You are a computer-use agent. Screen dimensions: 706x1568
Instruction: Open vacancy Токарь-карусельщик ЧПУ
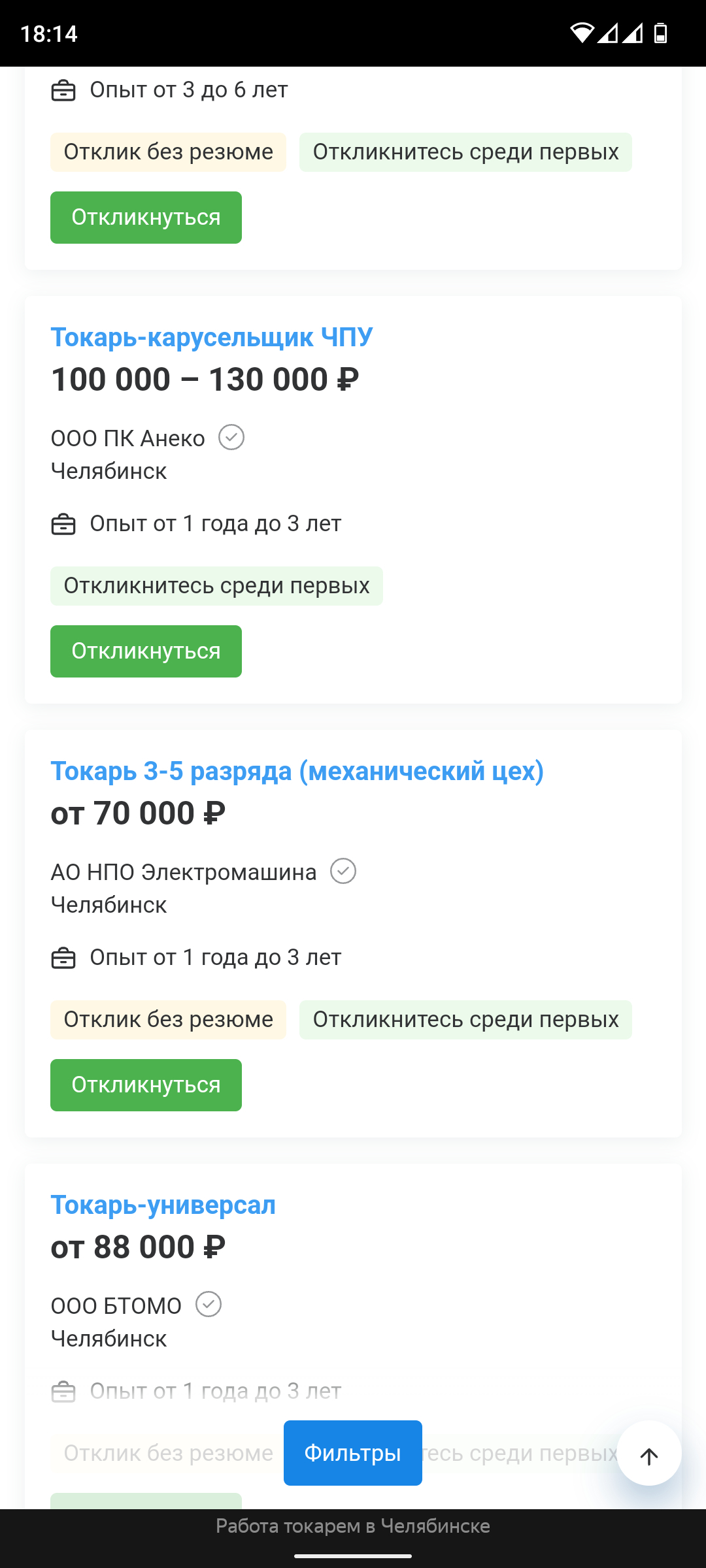(x=212, y=338)
